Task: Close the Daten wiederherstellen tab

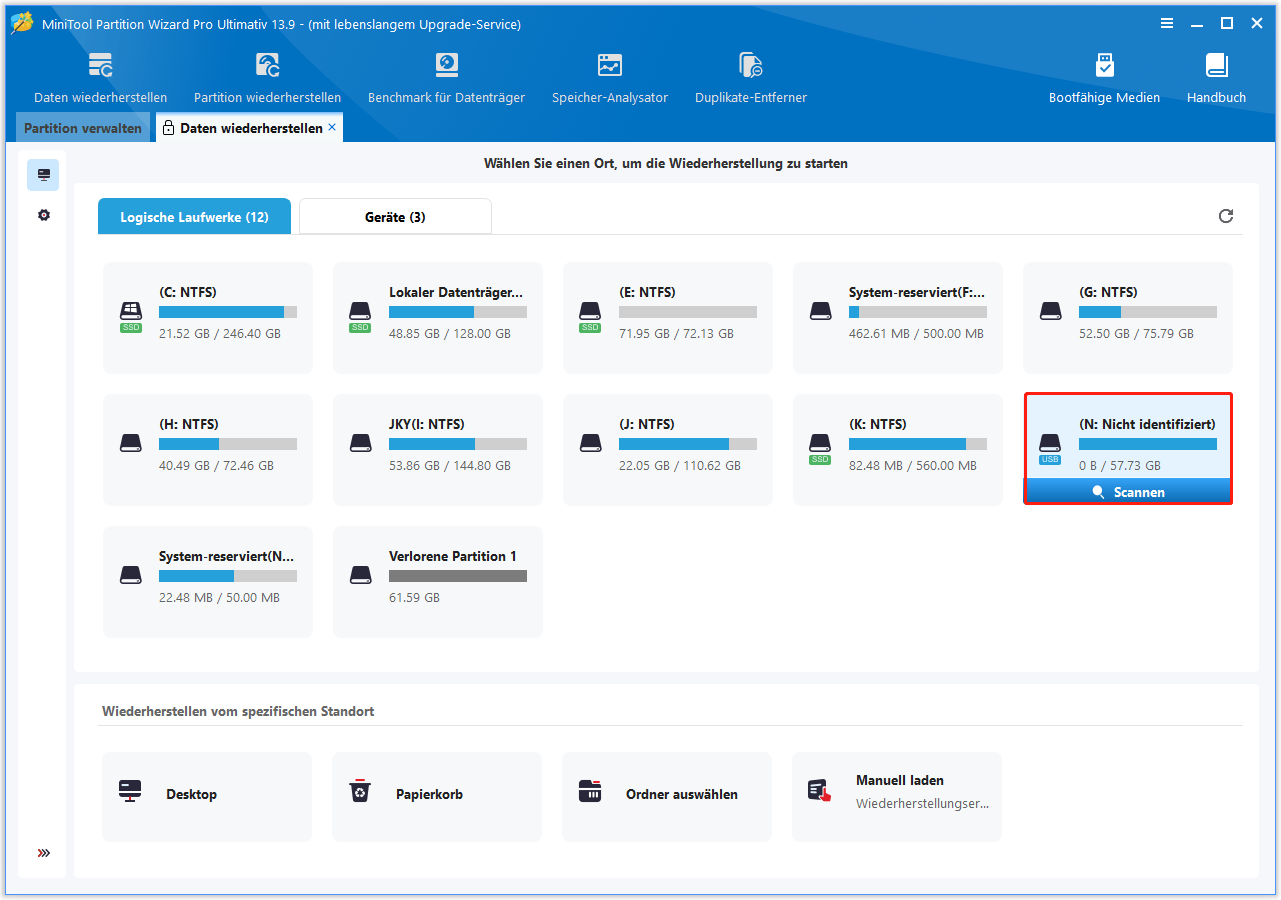Action: [x=332, y=128]
